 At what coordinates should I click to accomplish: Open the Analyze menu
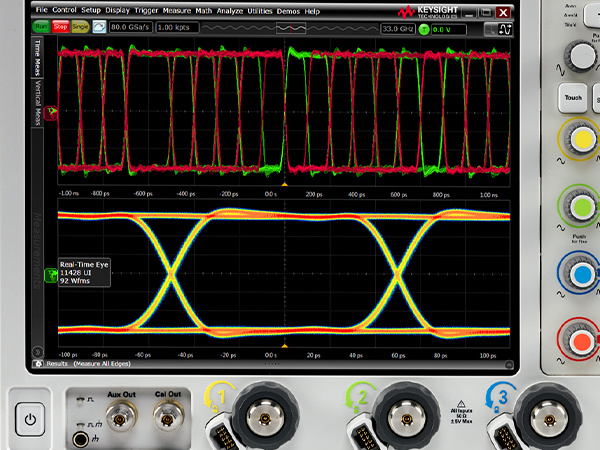point(230,11)
